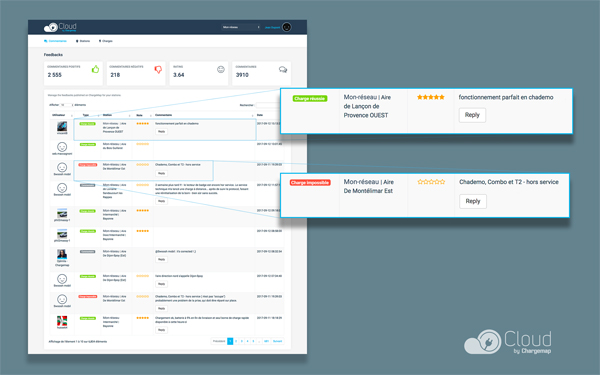Click Reply in enlarged Charge impossible panel

pyautogui.click(x=473, y=201)
